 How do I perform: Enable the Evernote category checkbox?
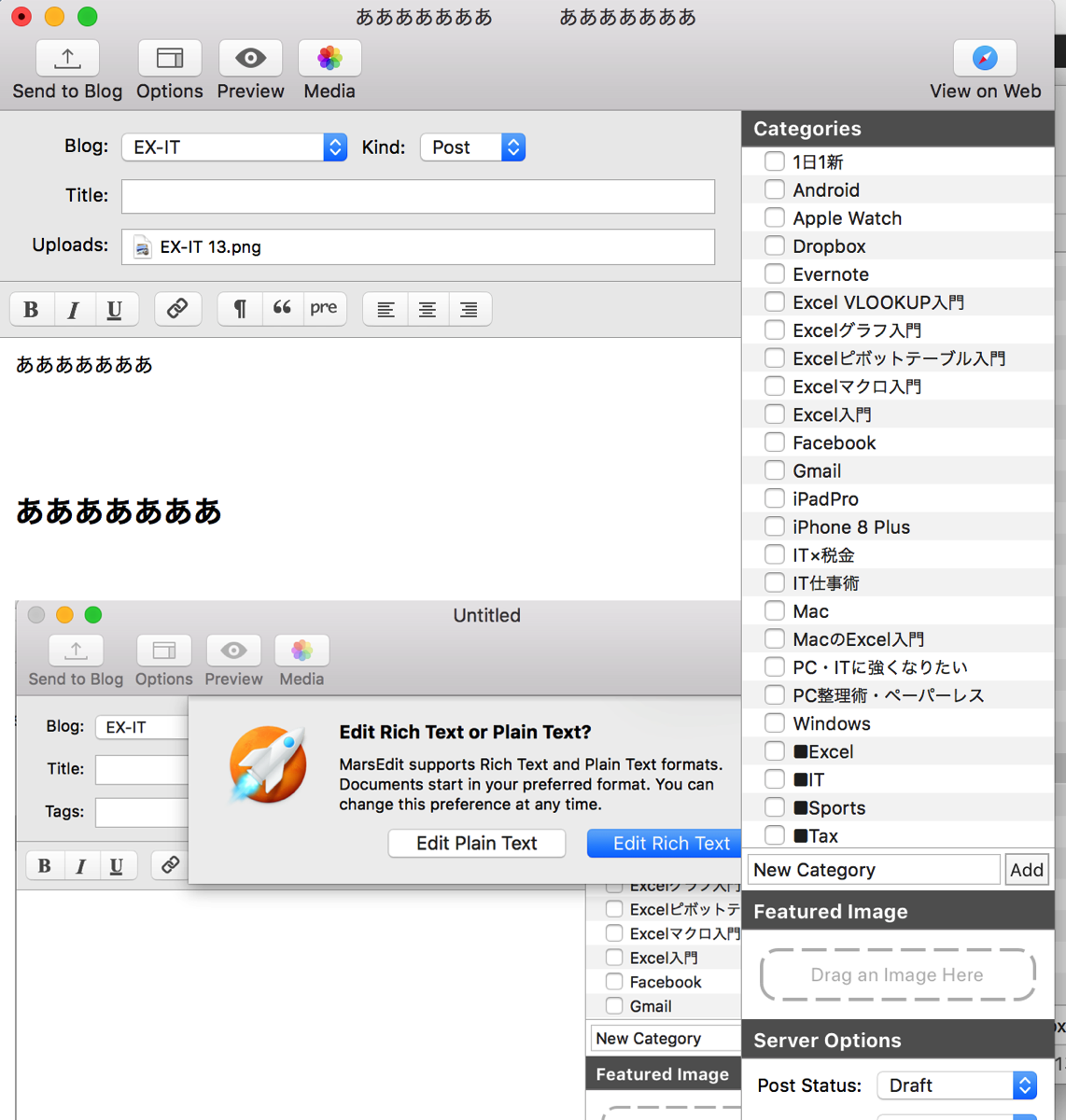[x=775, y=273]
